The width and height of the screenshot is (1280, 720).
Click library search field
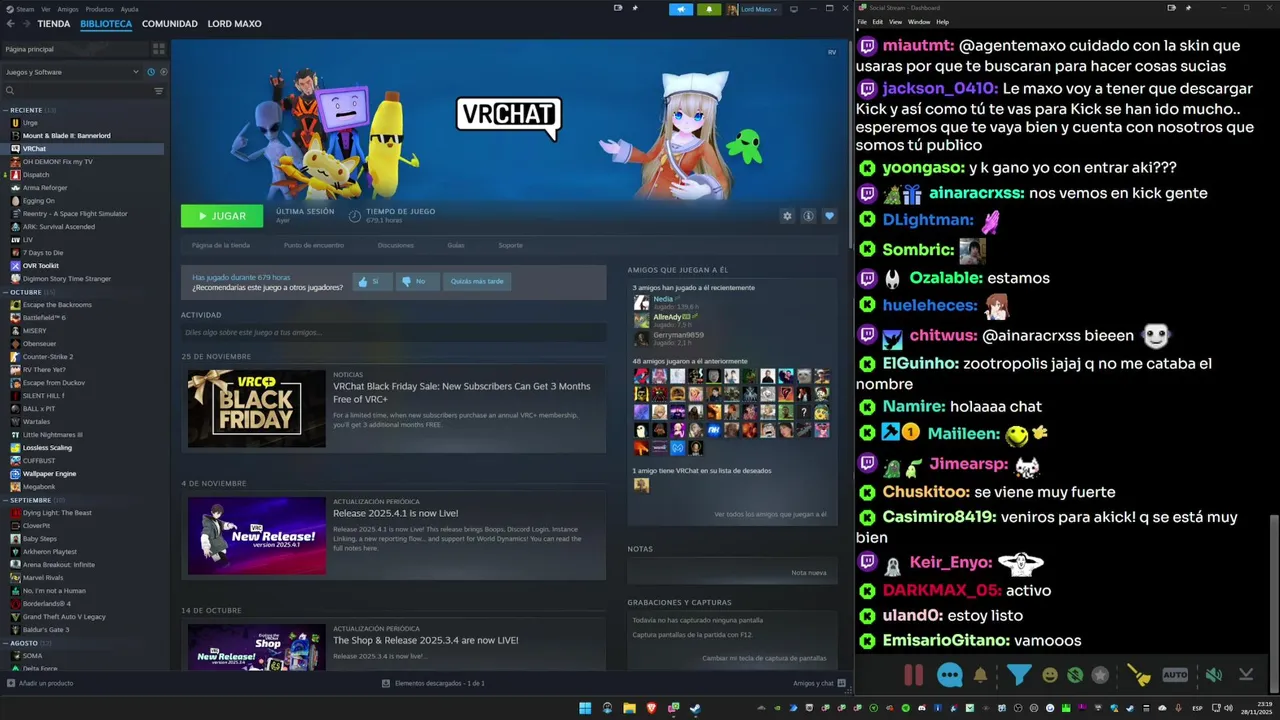point(78,91)
